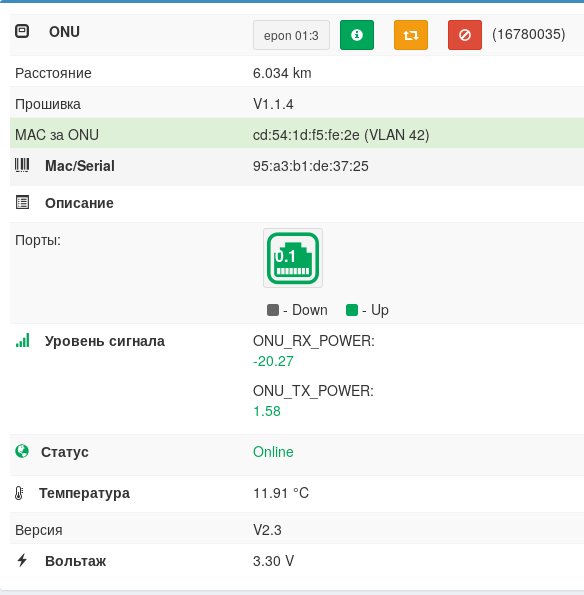Click the MAC cd:54:1d:f5:fe:2e value
Viewport: 584px width, 595px height.
click(306, 135)
